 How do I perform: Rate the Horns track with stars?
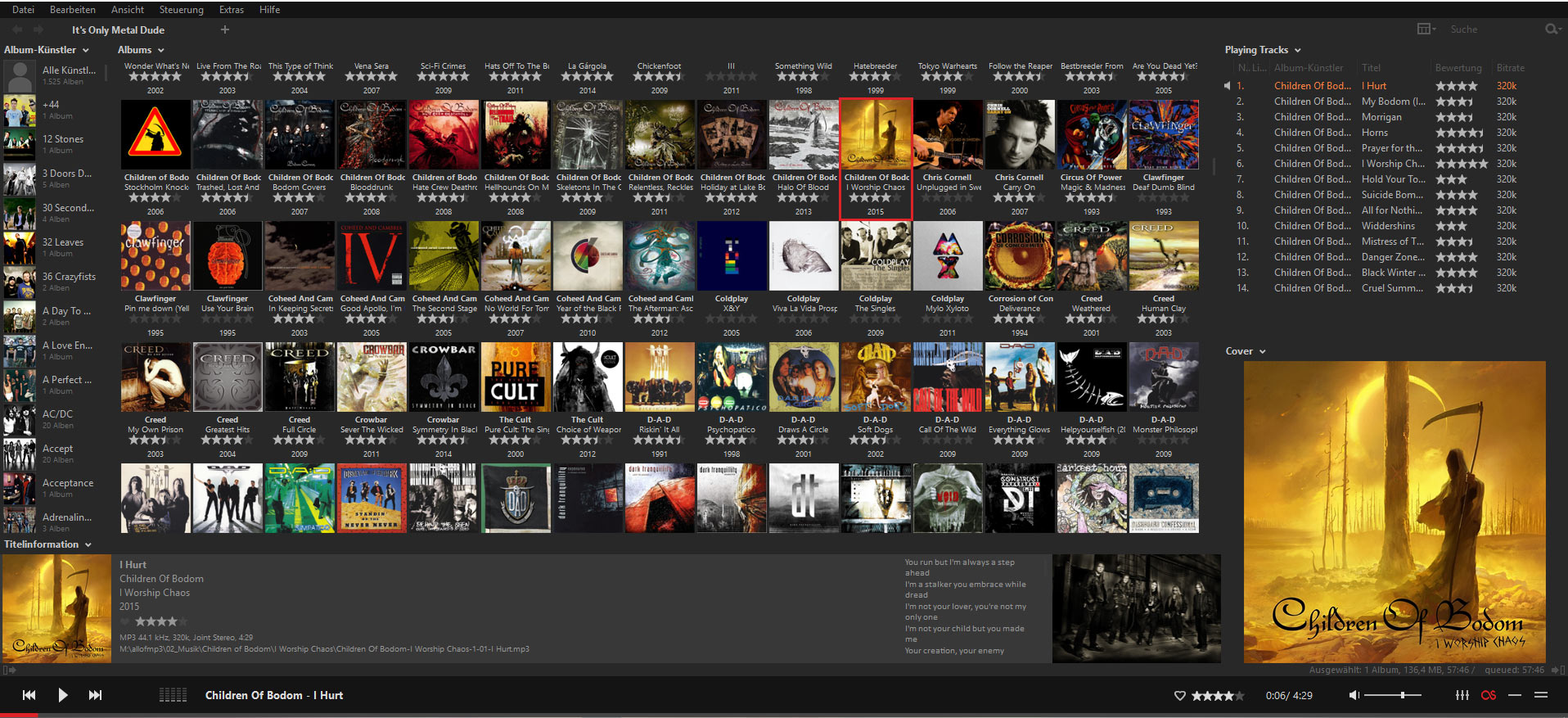coord(1459,133)
